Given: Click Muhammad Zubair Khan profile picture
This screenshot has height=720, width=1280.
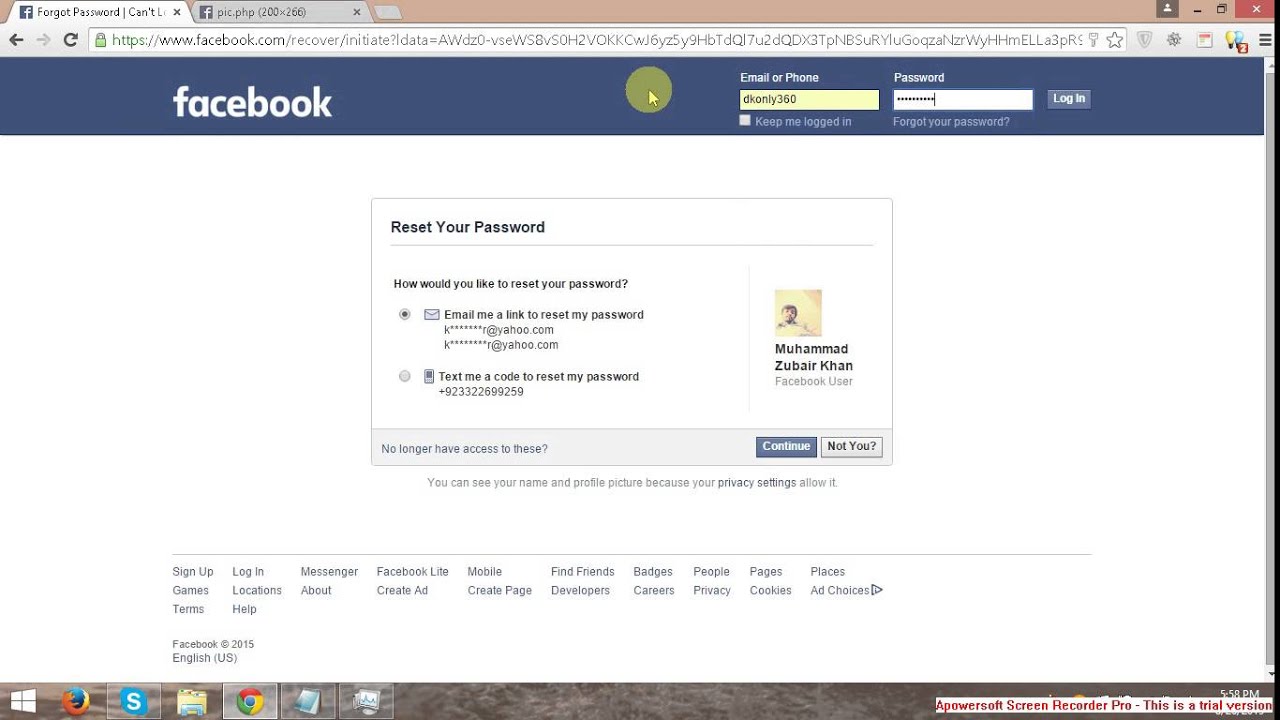Looking at the screenshot, I should [798, 313].
